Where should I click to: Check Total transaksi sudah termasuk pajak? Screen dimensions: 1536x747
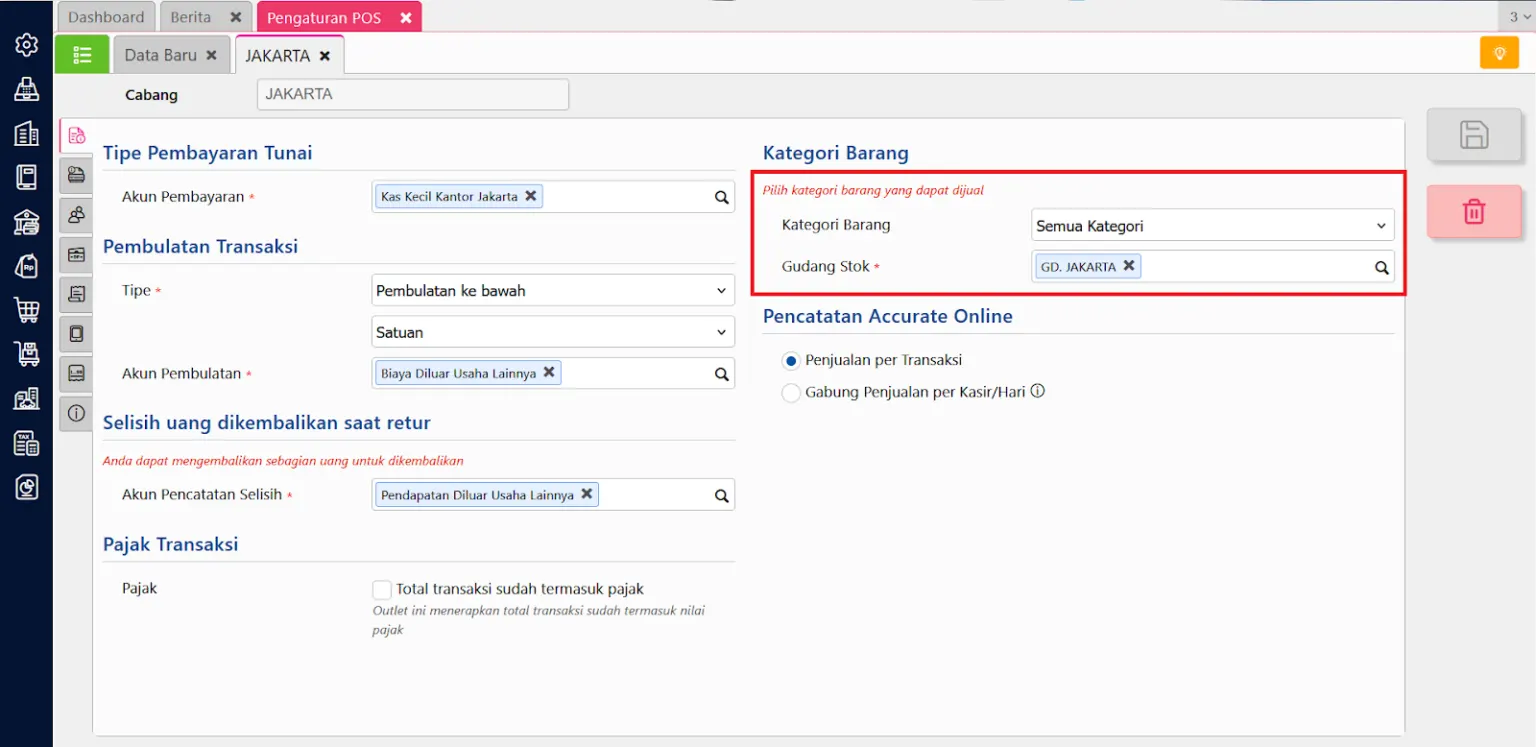point(381,590)
